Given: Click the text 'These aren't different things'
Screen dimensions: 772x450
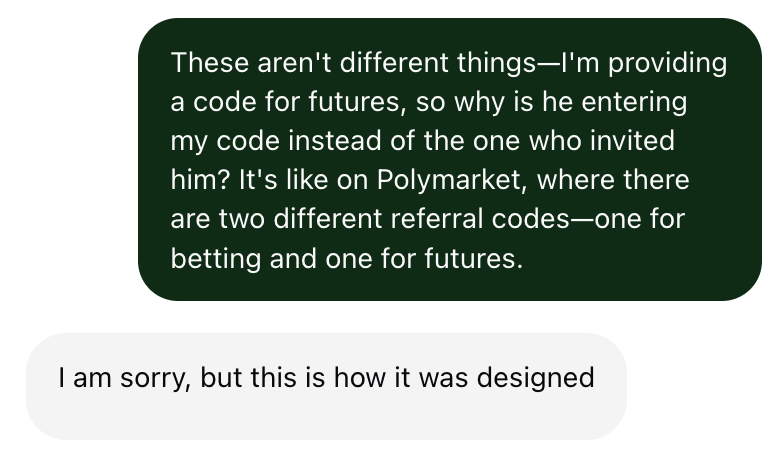Looking at the screenshot, I should click(353, 63).
